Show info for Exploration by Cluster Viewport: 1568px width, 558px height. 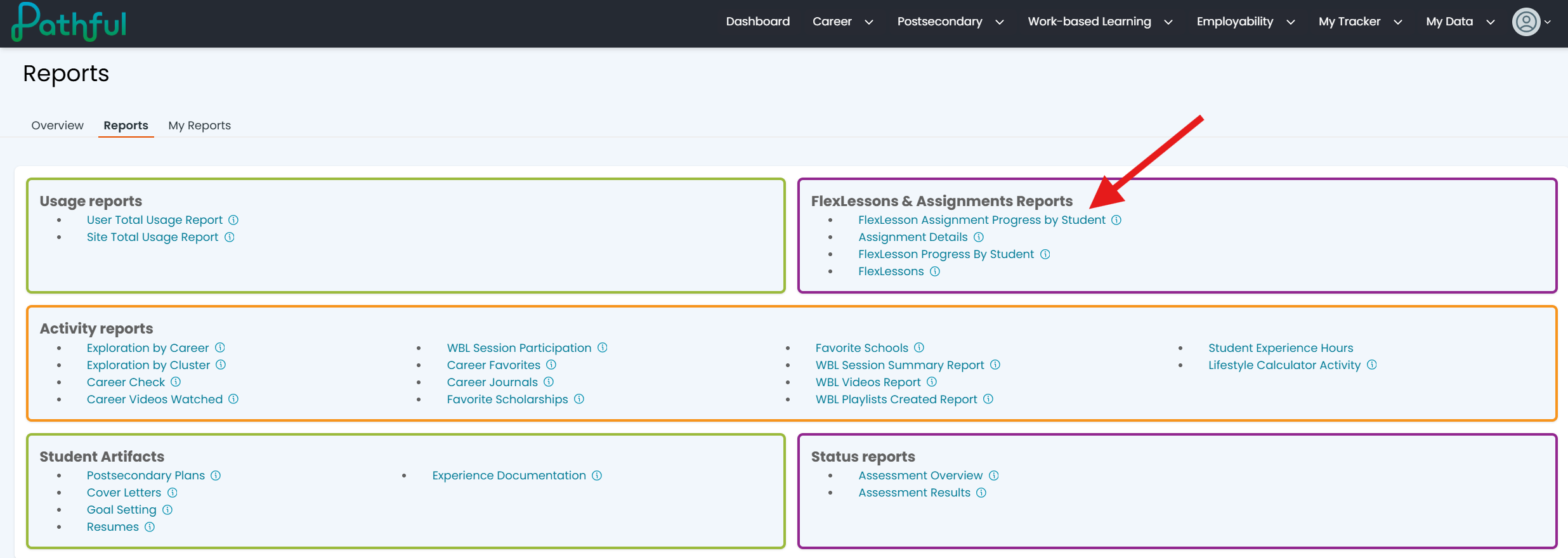(221, 365)
